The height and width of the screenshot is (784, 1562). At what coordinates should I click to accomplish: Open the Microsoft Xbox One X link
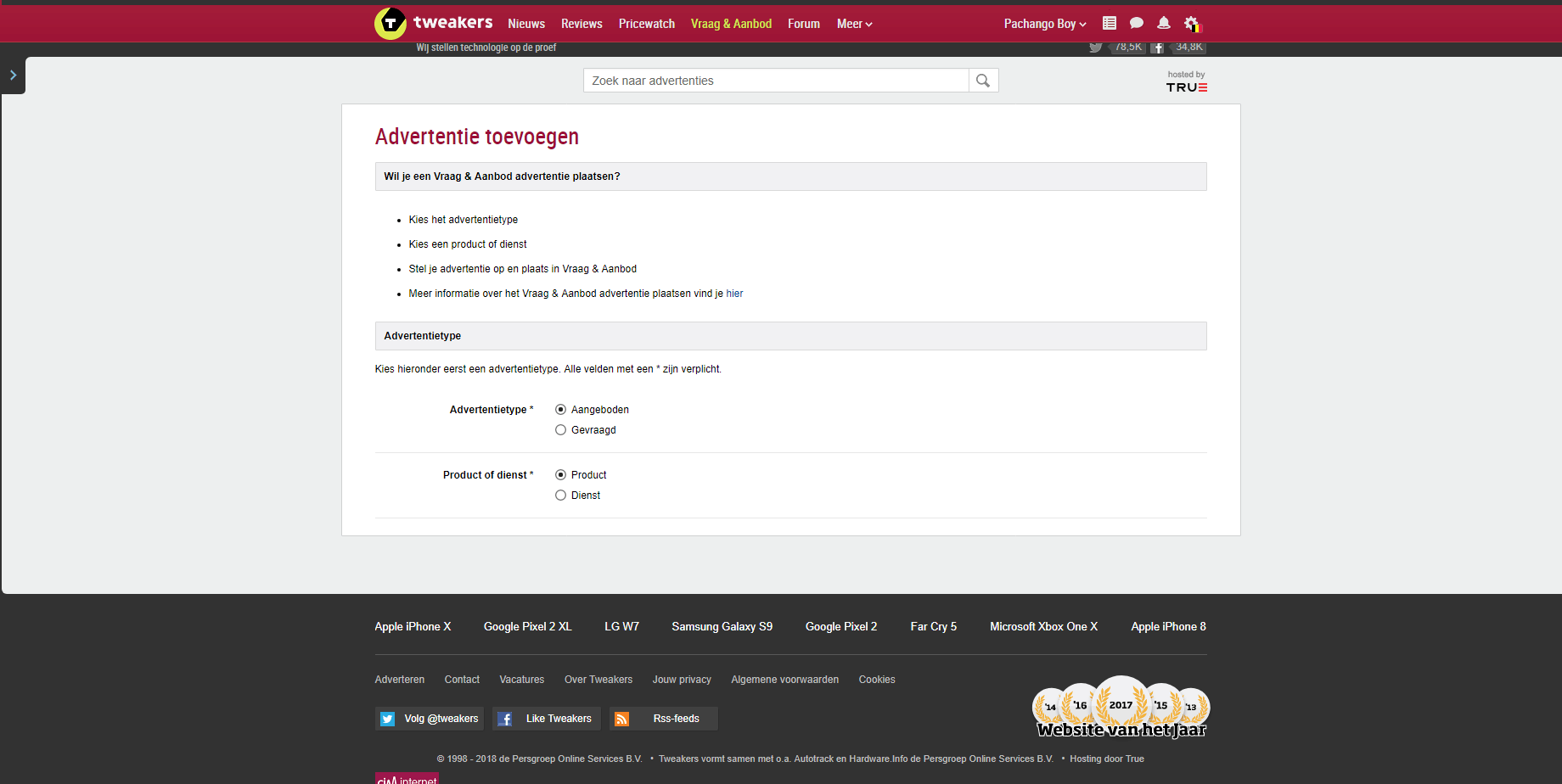[1044, 627]
